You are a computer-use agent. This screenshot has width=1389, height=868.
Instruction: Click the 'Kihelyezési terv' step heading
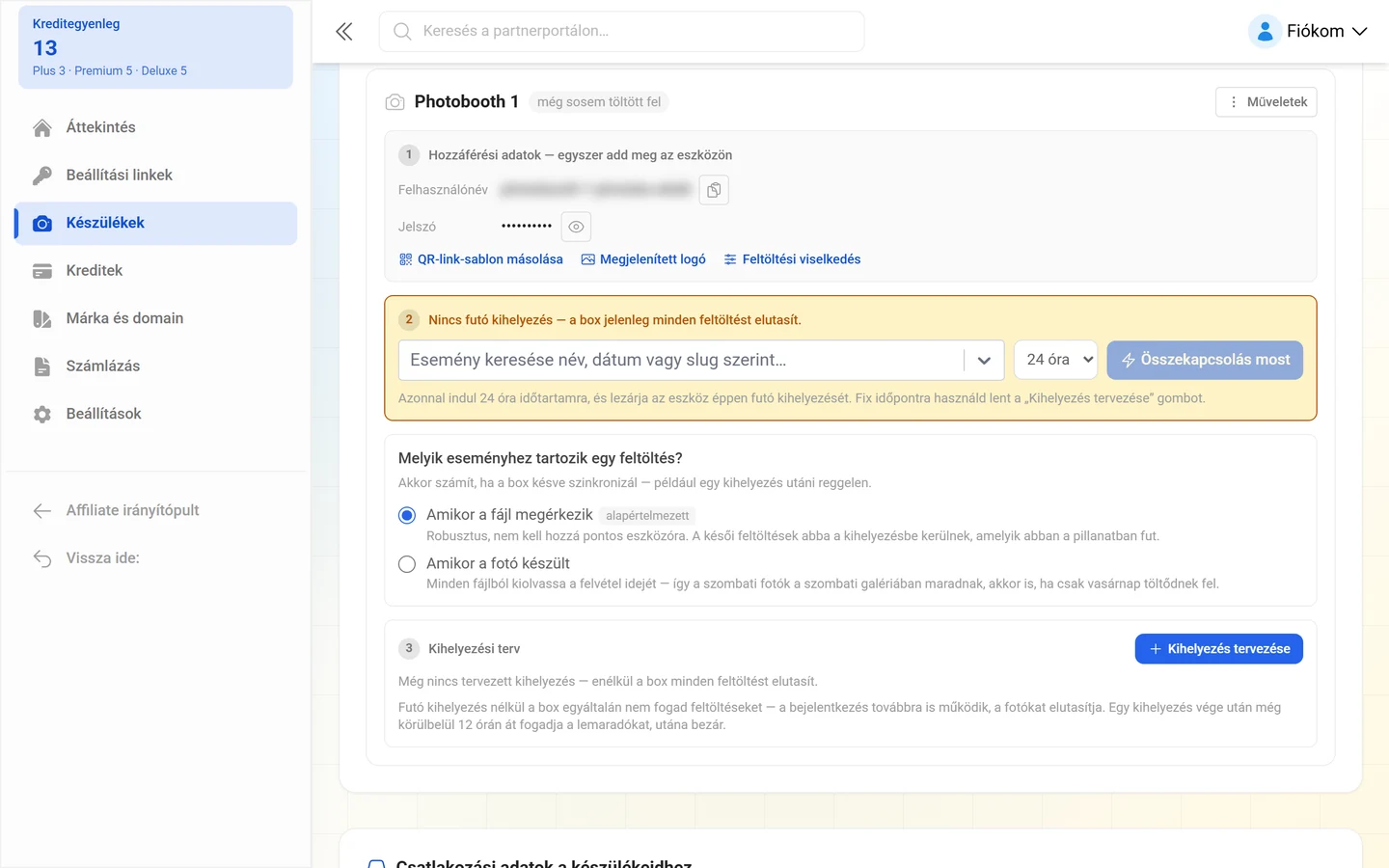[474, 649]
